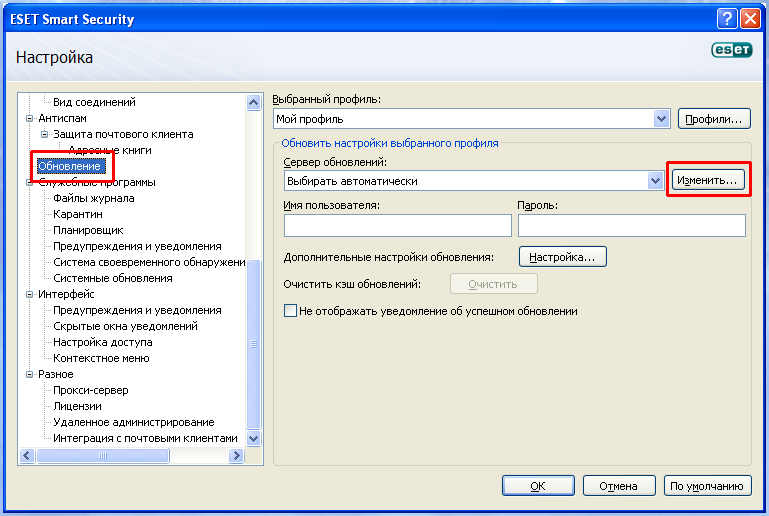
Task: Close the ESET Smart Security window
Action: pyautogui.click(x=750, y=19)
